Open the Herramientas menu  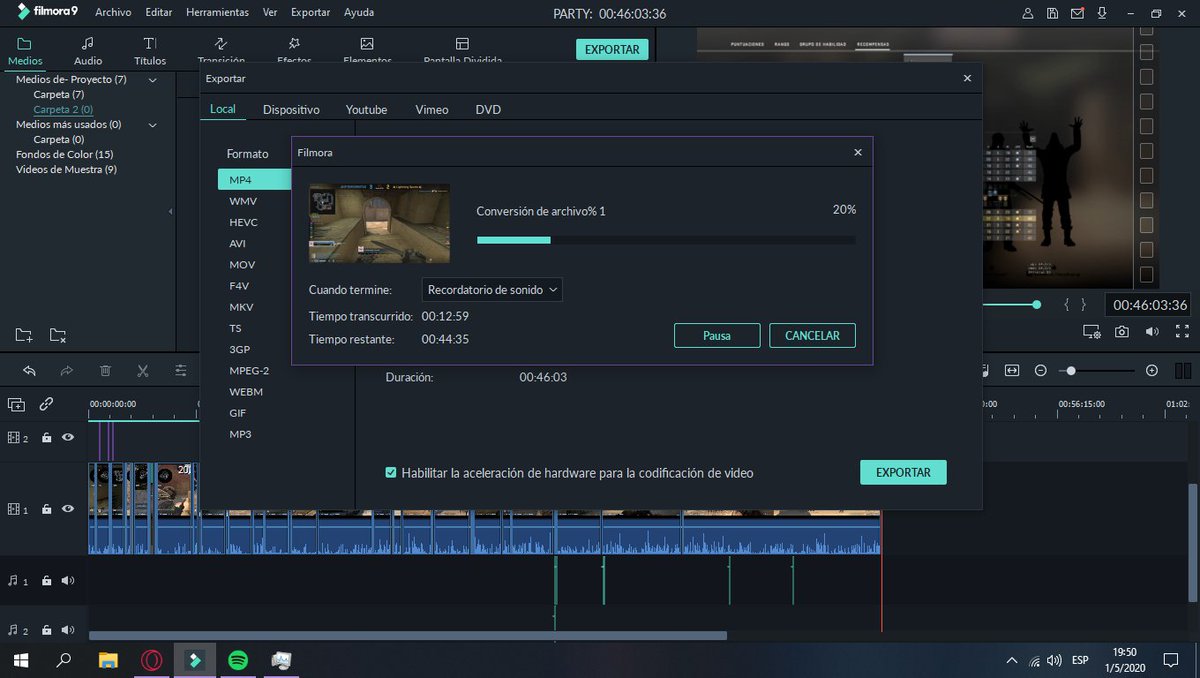[217, 13]
